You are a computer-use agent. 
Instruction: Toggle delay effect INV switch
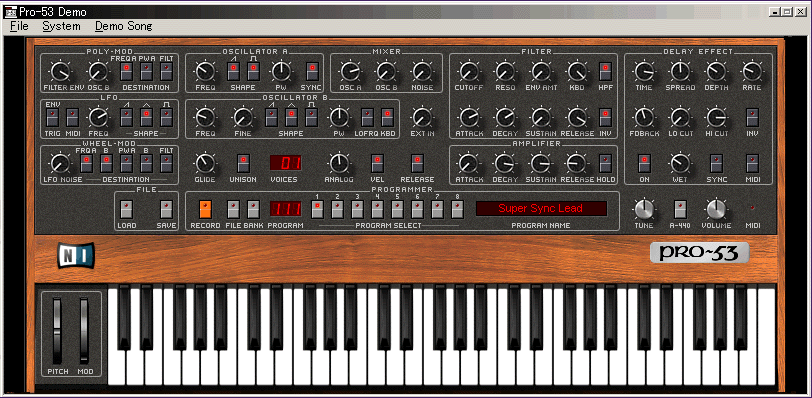[x=752, y=117]
